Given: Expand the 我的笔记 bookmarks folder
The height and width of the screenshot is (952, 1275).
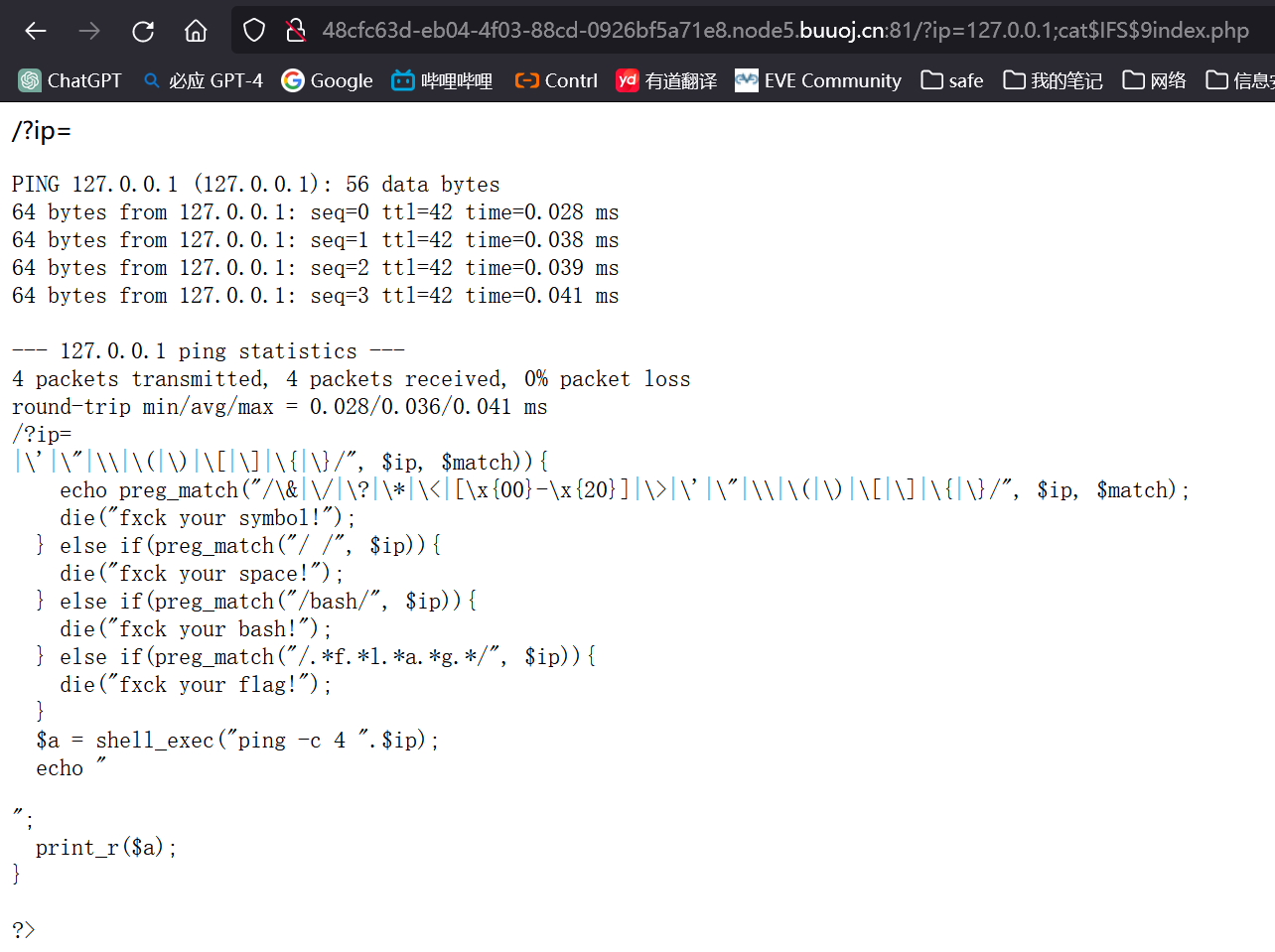Looking at the screenshot, I should (1053, 80).
